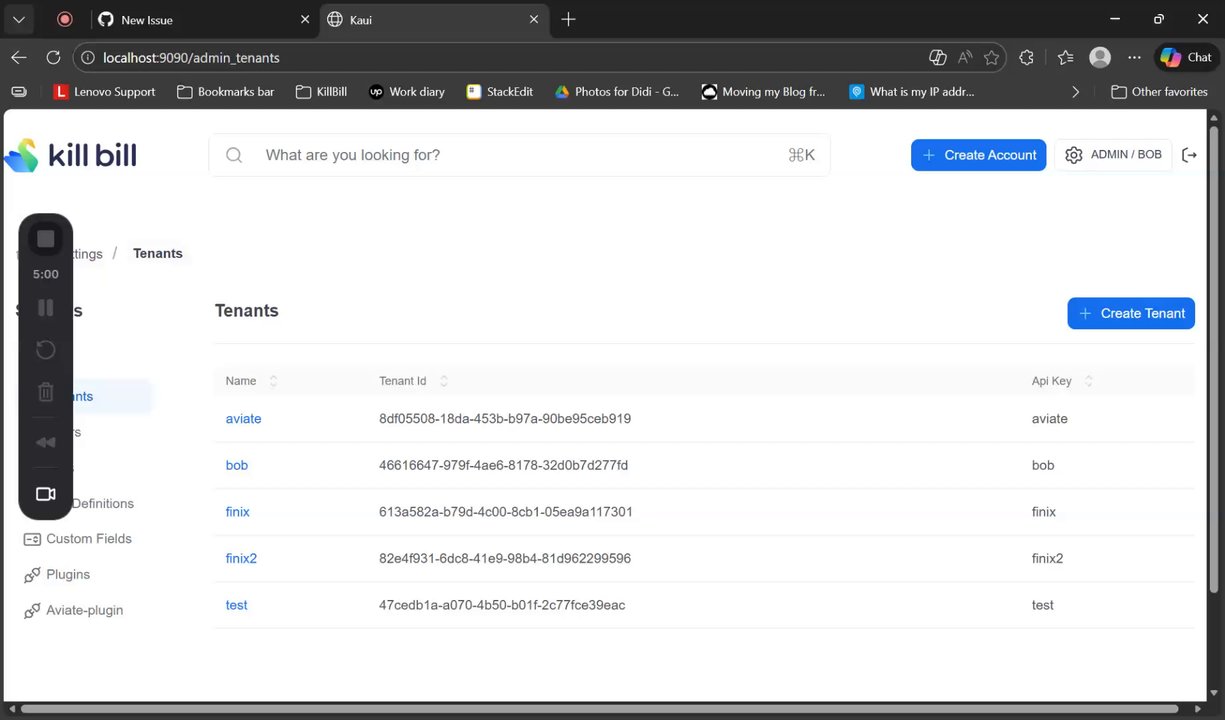Click the logout icon beside ADMIN / BOB

point(1189,155)
